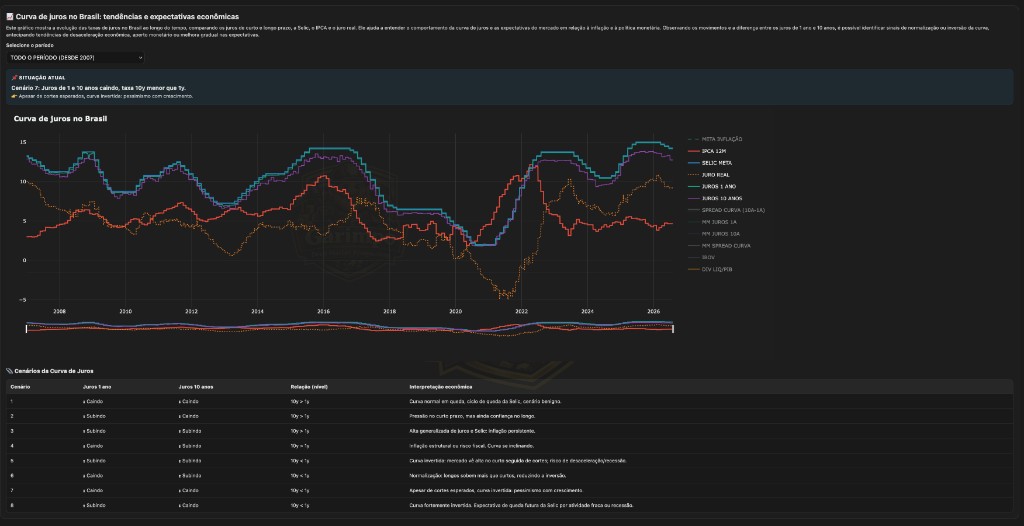Open the period selector dropdown
This screenshot has width=1024, height=526.
75,58
